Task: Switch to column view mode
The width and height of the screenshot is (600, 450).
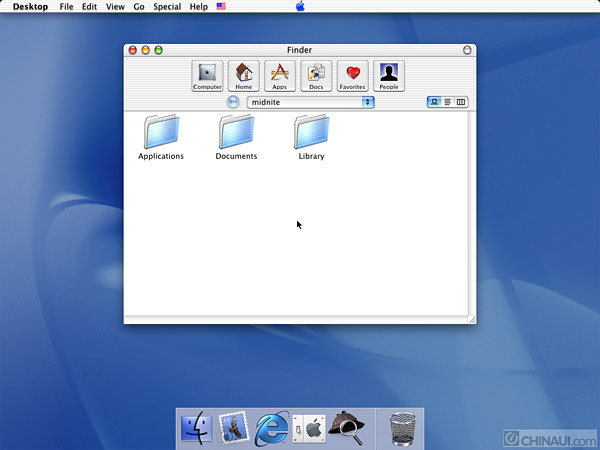Action: [x=461, y=102]
